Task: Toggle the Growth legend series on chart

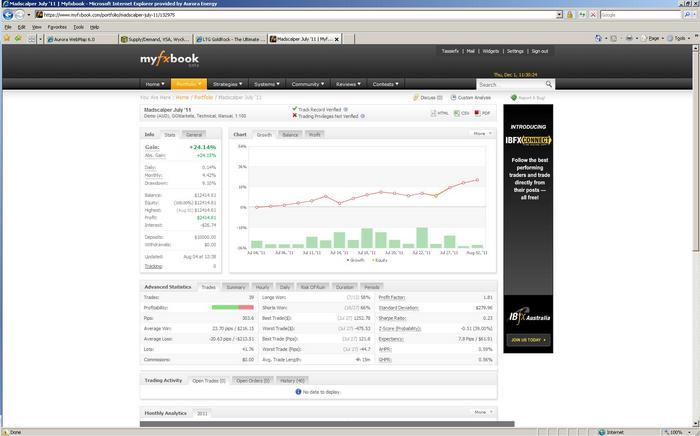Action: [x=356, y=260]
